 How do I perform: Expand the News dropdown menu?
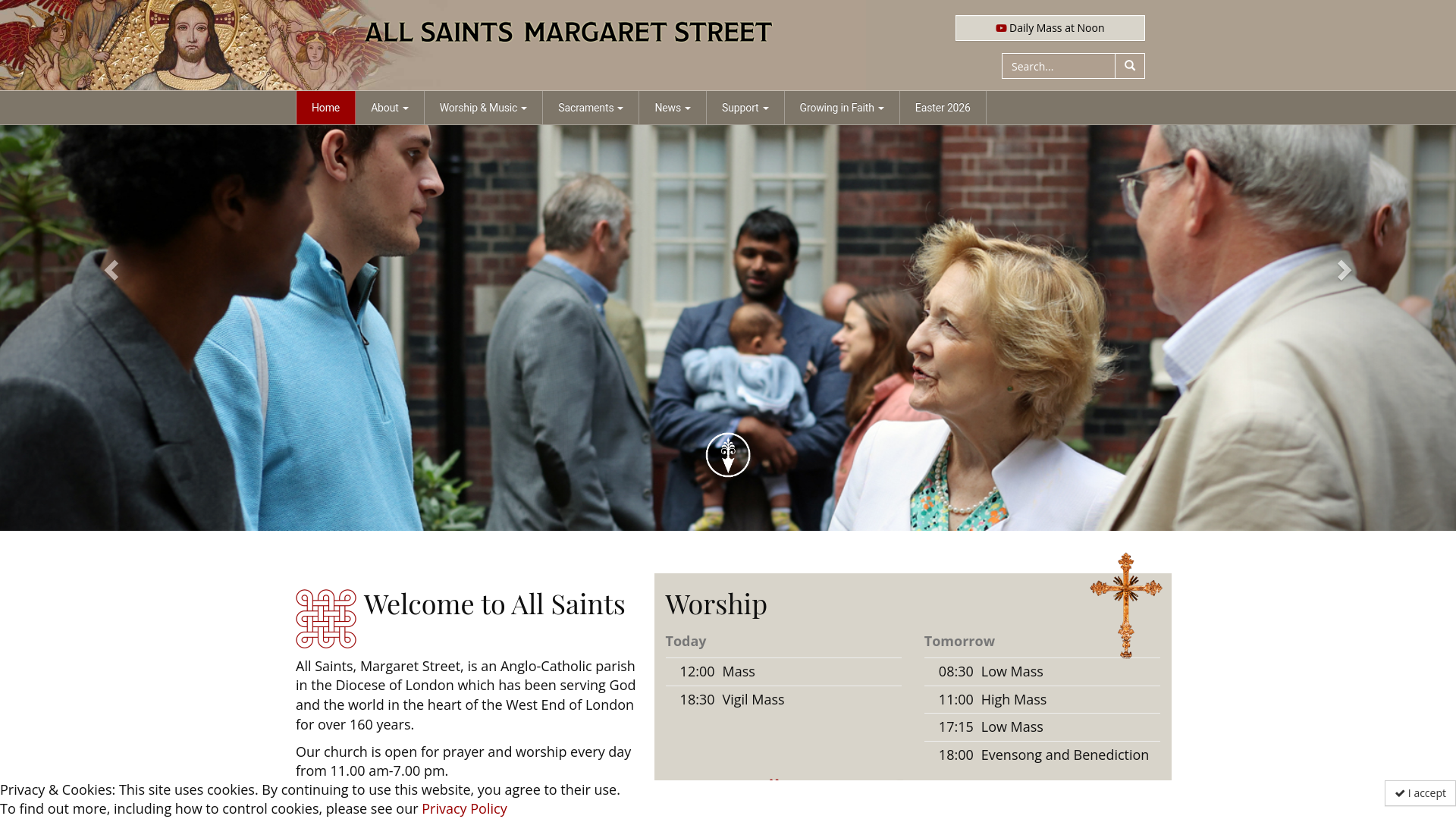tap(673, 108)
